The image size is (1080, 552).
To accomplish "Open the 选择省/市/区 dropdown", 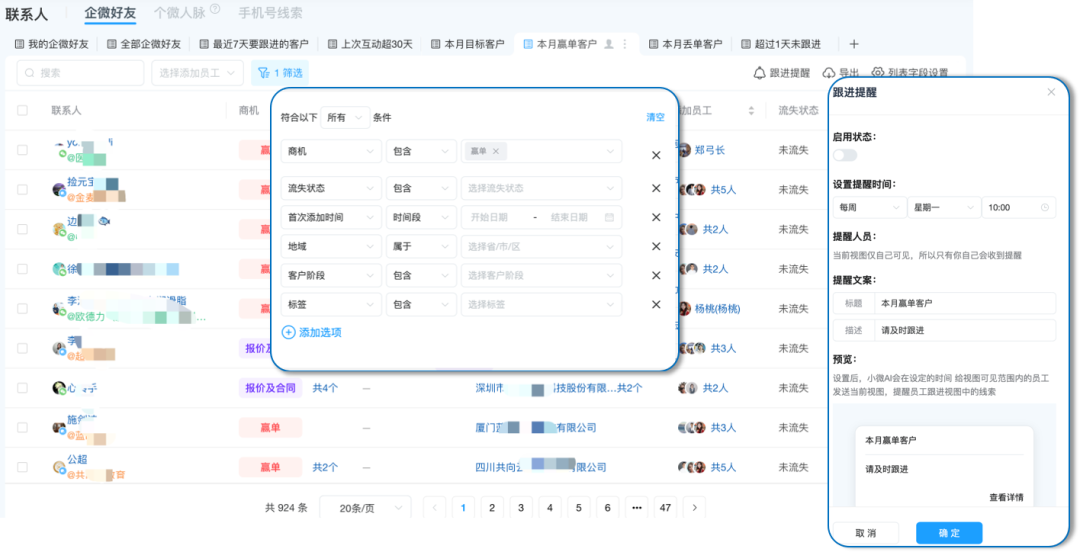I will pos(541,246).
